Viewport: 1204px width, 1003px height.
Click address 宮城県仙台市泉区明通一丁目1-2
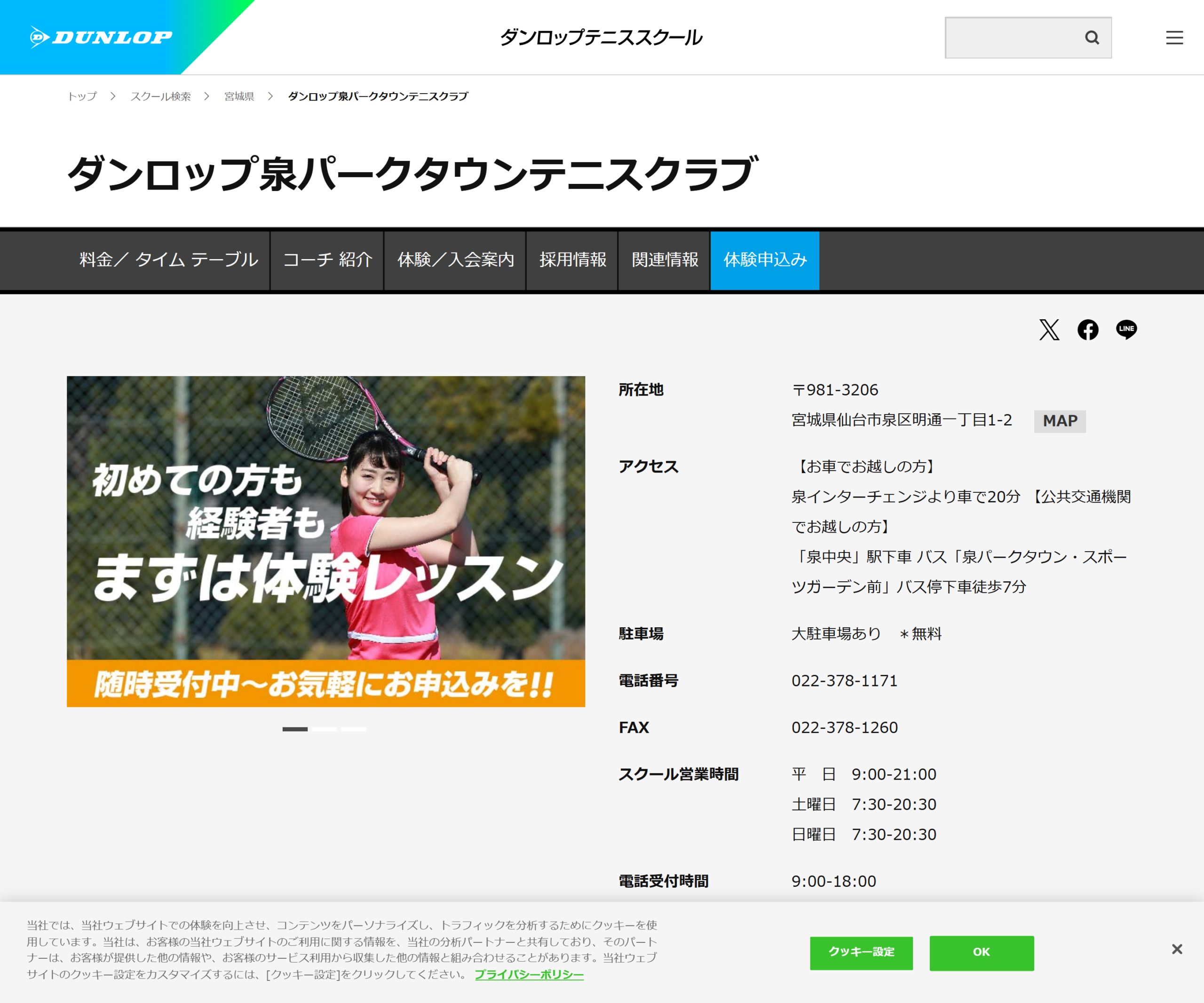[902, 420]
